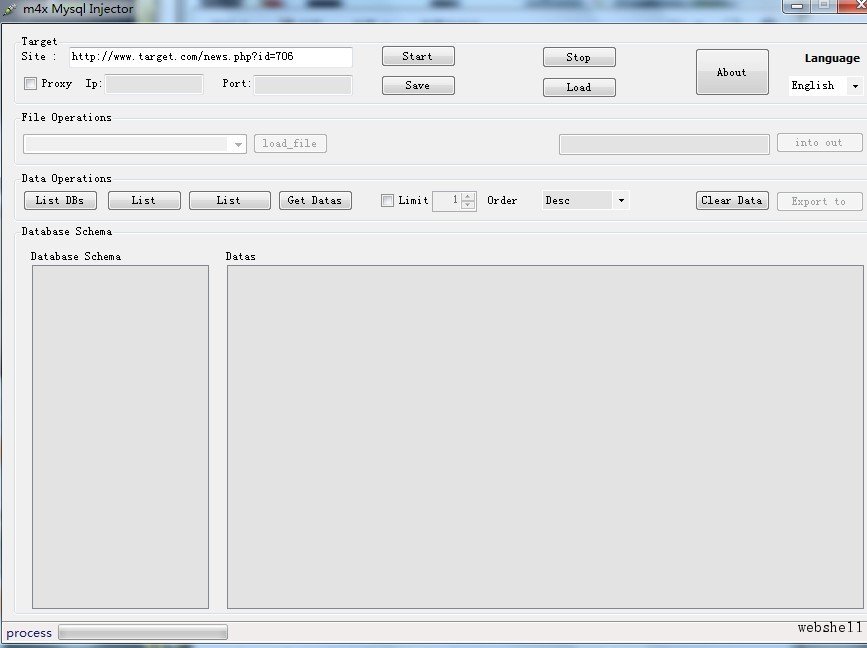Click the List button next to List DBs

(144, 201)
